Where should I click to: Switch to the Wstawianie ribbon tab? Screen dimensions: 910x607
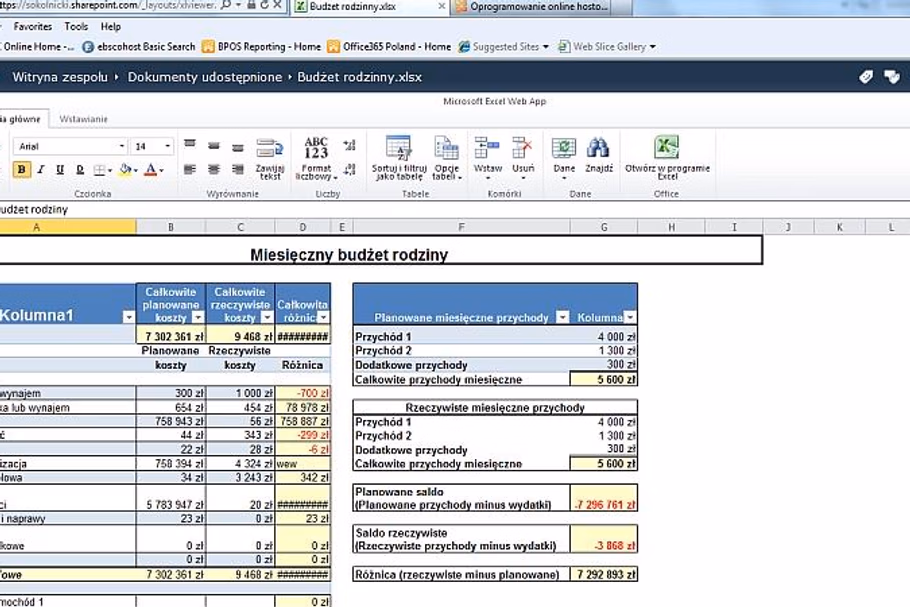[84, 119]
